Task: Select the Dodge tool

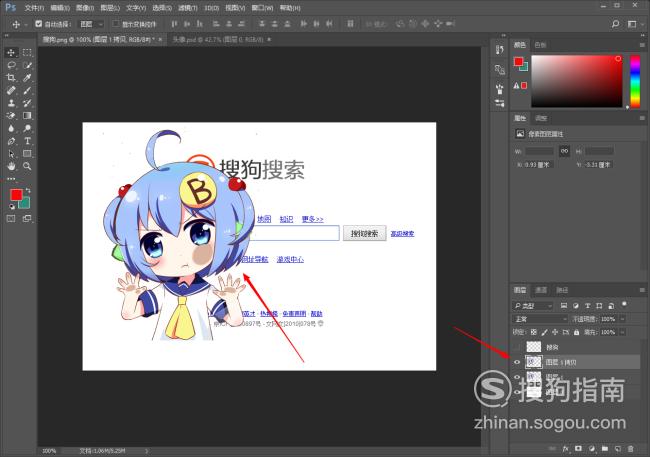Action: click(27, 129)
